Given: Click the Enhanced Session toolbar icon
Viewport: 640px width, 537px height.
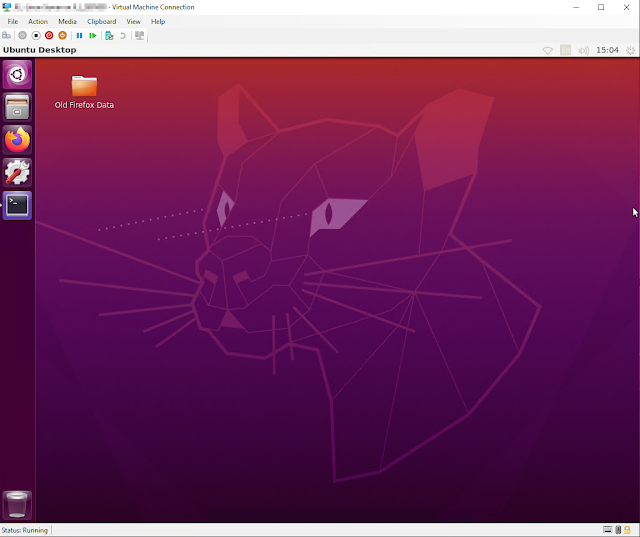Looking at the screenshot, I should pos(140,36).
